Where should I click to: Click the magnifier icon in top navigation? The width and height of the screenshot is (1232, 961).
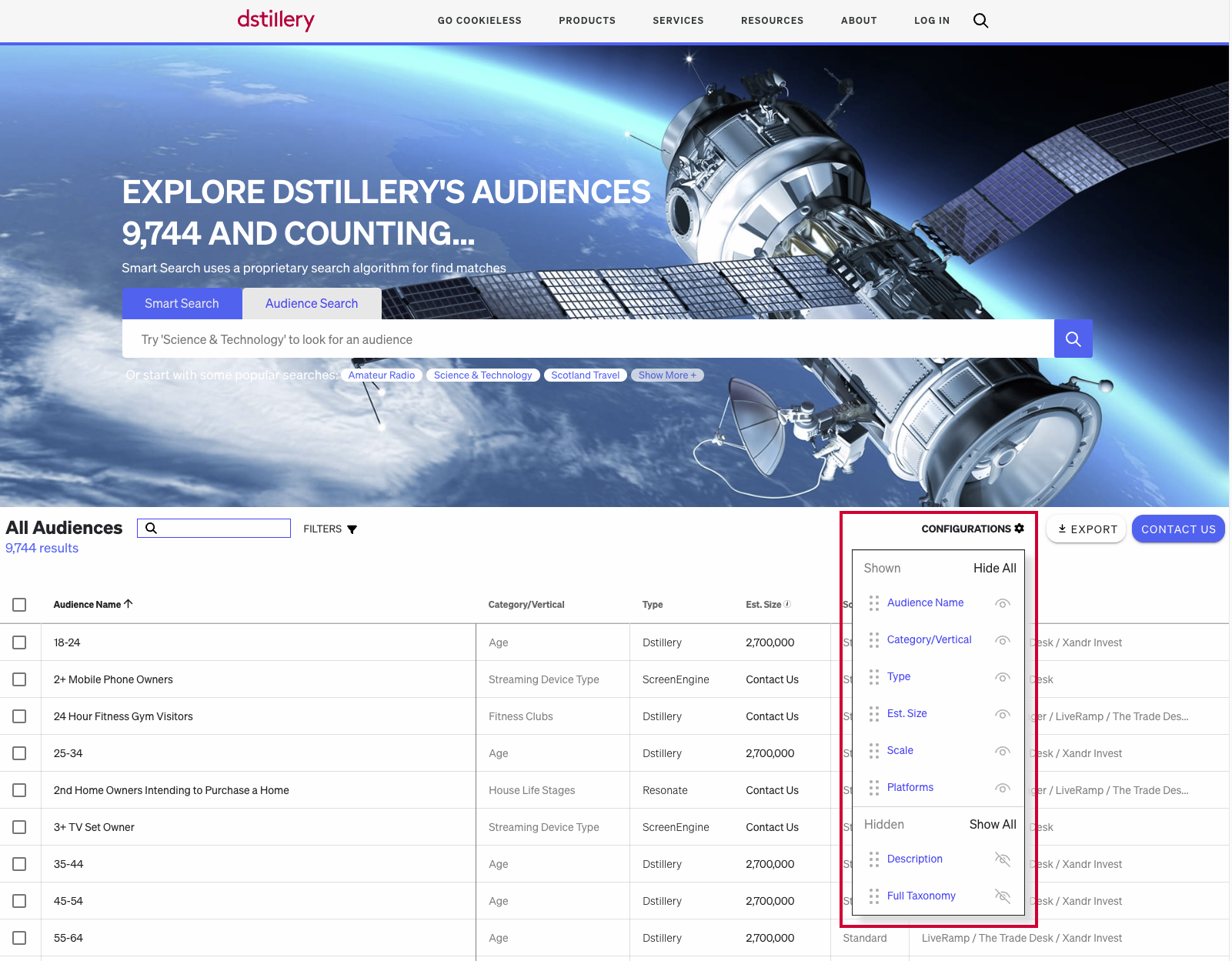pyautogui.click(x=980, y=21)
